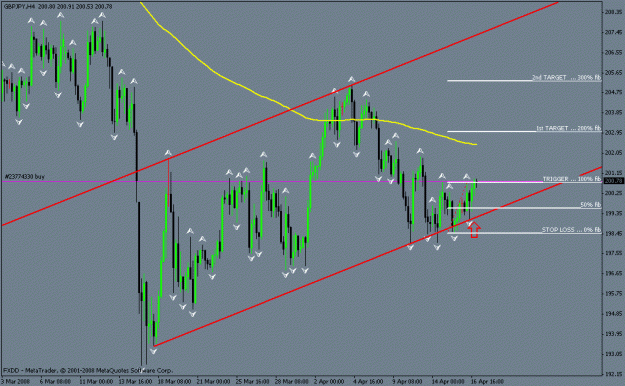Click the 1st TARGET 200% fib label

pos(568,128)
